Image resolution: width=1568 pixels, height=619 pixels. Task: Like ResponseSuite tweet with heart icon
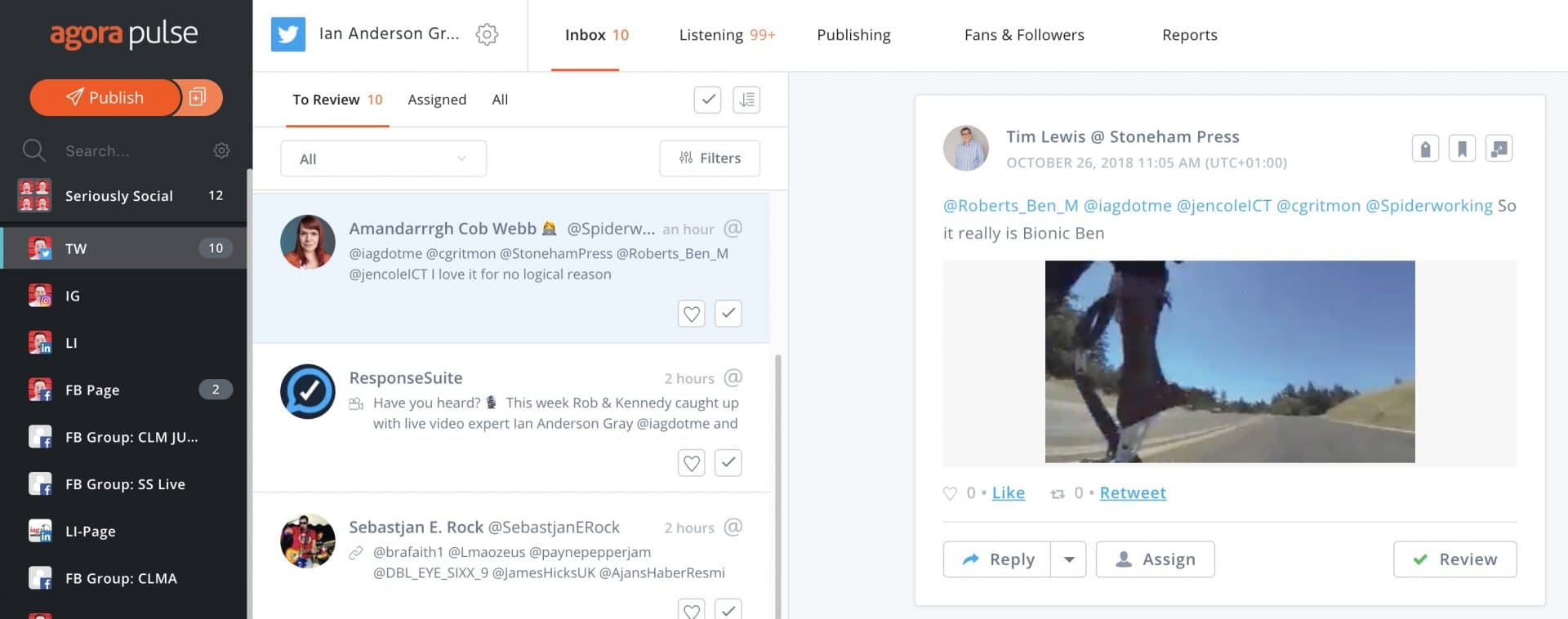tap(692, 463)
